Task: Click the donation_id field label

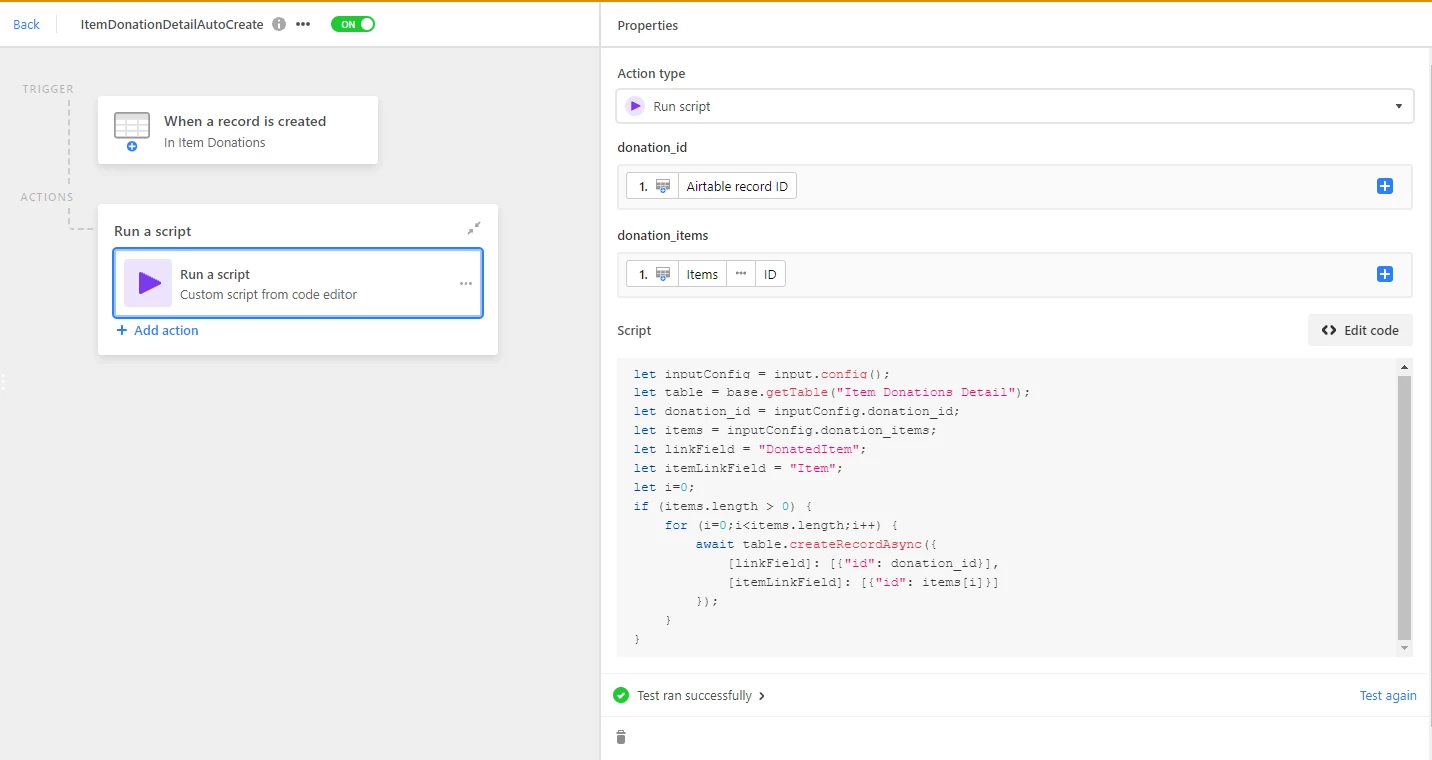Action: 652,147
